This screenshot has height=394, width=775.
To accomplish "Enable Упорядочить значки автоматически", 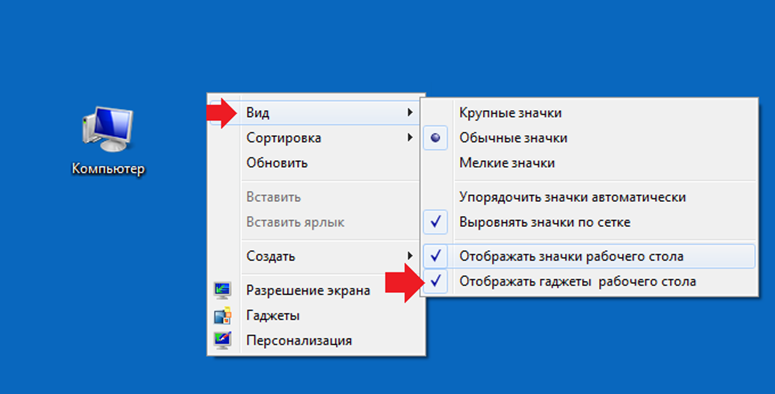I will point(572,197).
